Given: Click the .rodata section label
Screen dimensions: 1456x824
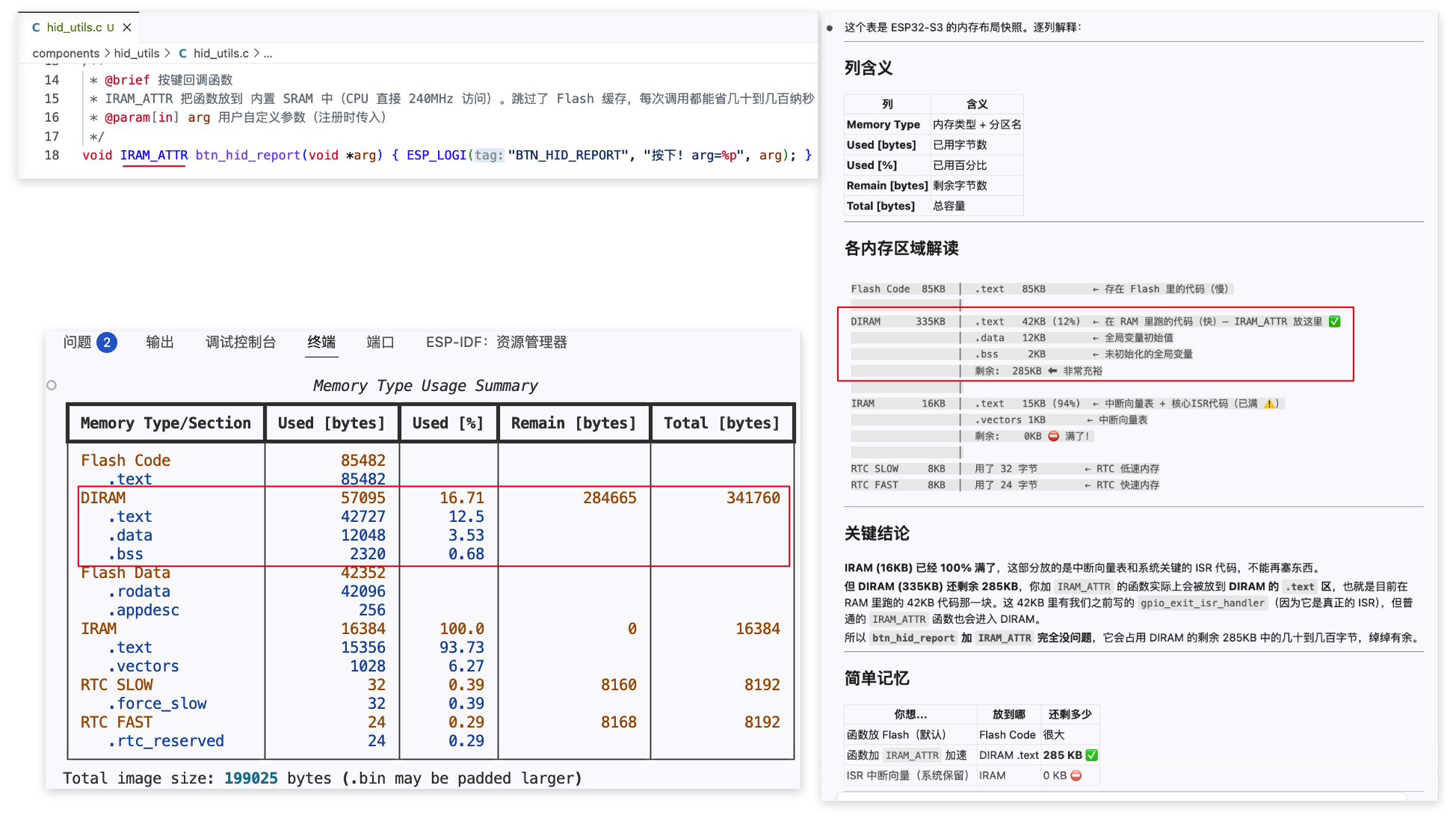Looking at the screenshot, I should 139,591.
